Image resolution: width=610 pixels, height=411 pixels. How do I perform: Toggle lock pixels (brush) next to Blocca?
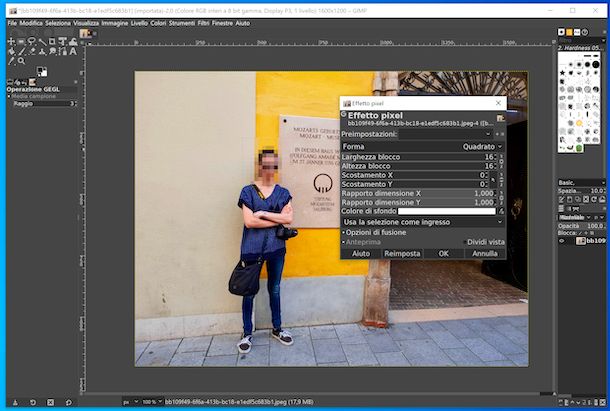pyautogui.click(x=581, y=233)
